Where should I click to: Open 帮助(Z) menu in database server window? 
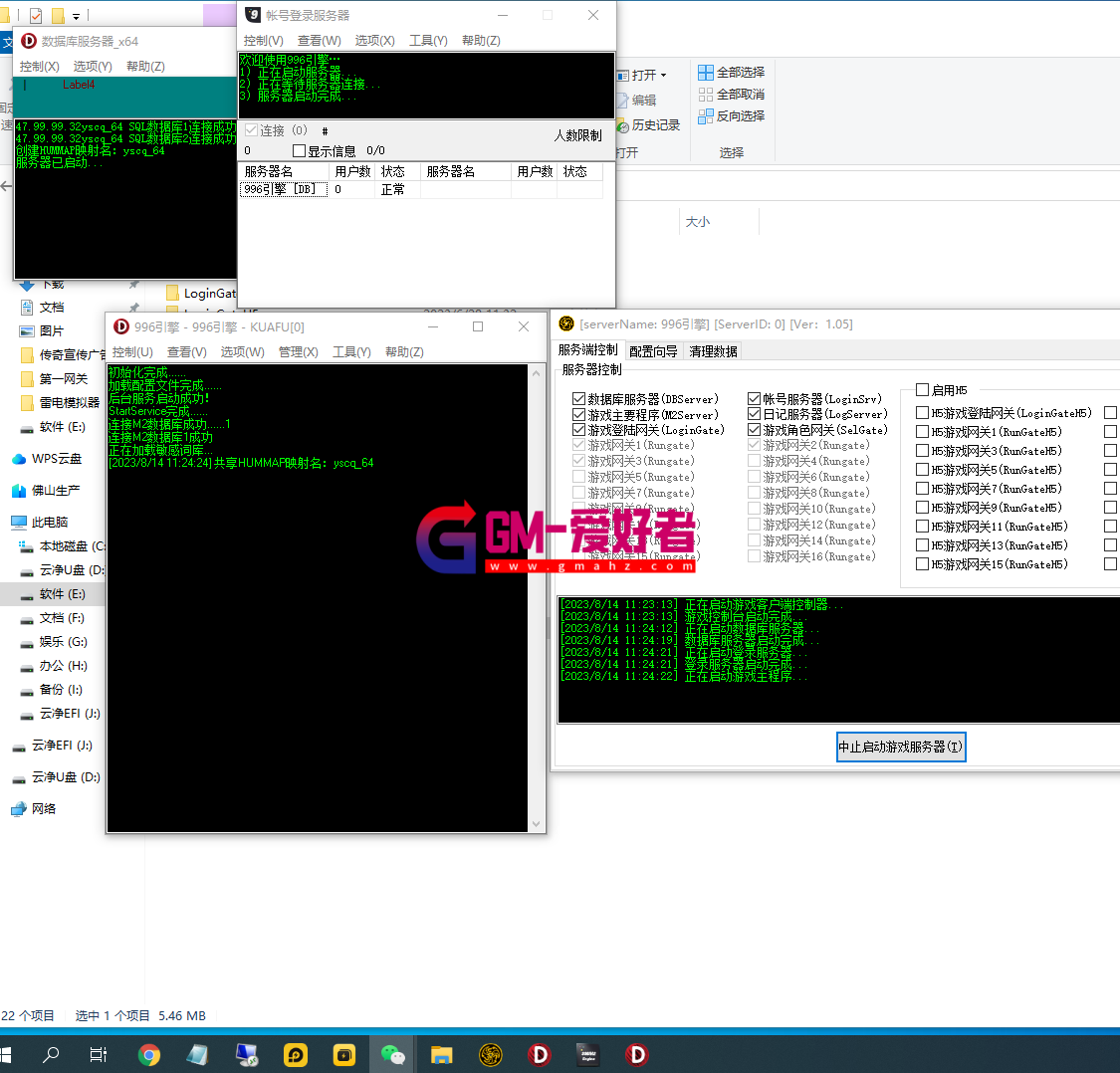145,67
